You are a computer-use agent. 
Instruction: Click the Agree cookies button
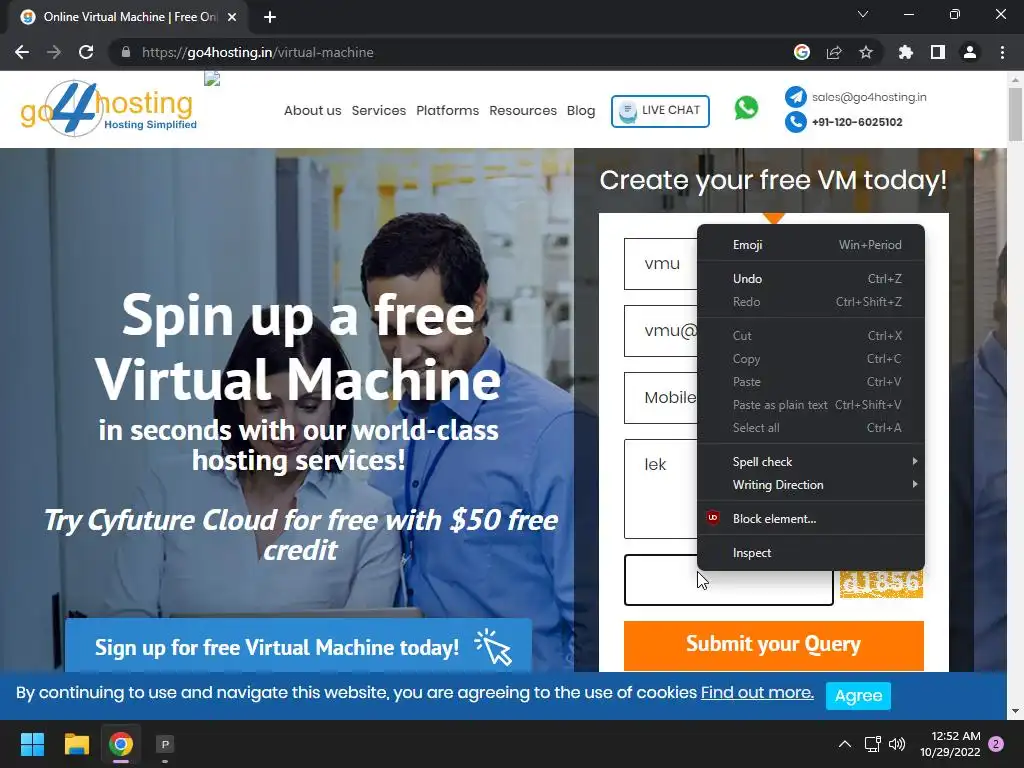(858, 696)
